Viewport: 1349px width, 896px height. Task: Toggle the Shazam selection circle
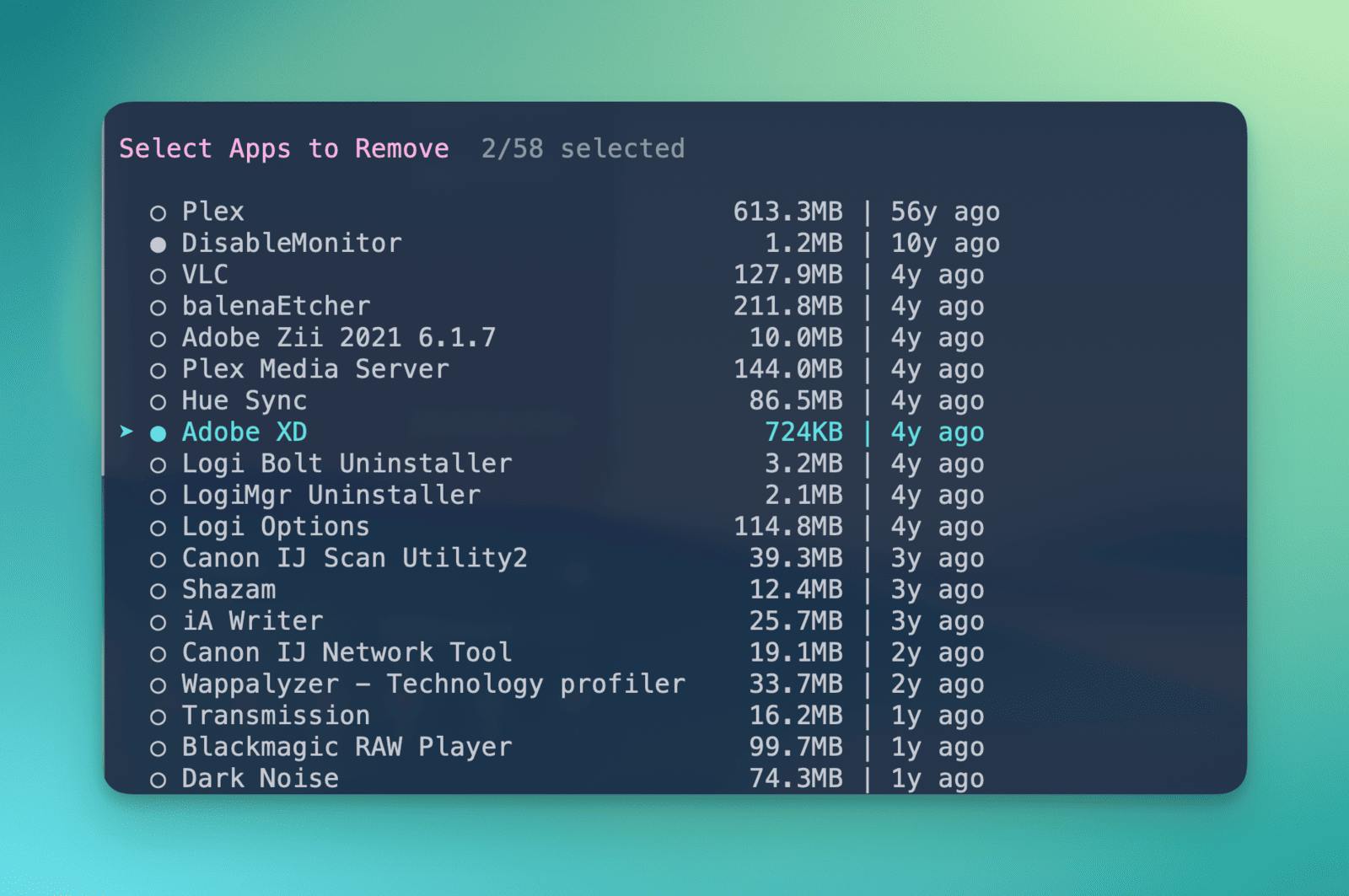pos(158,591)
